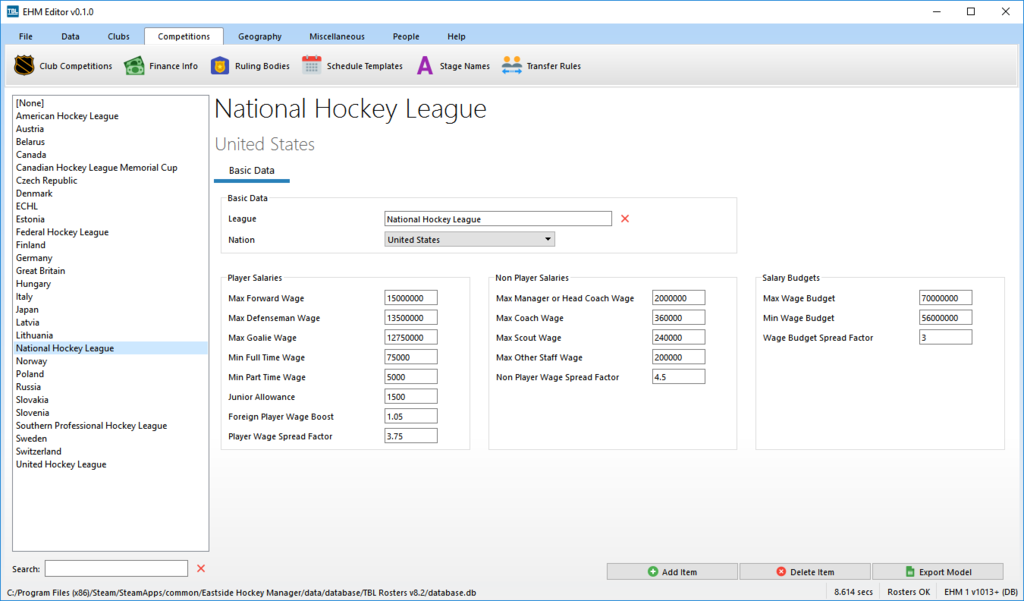
Task: Select Sweden in the league list
Action: coord(110,438)
